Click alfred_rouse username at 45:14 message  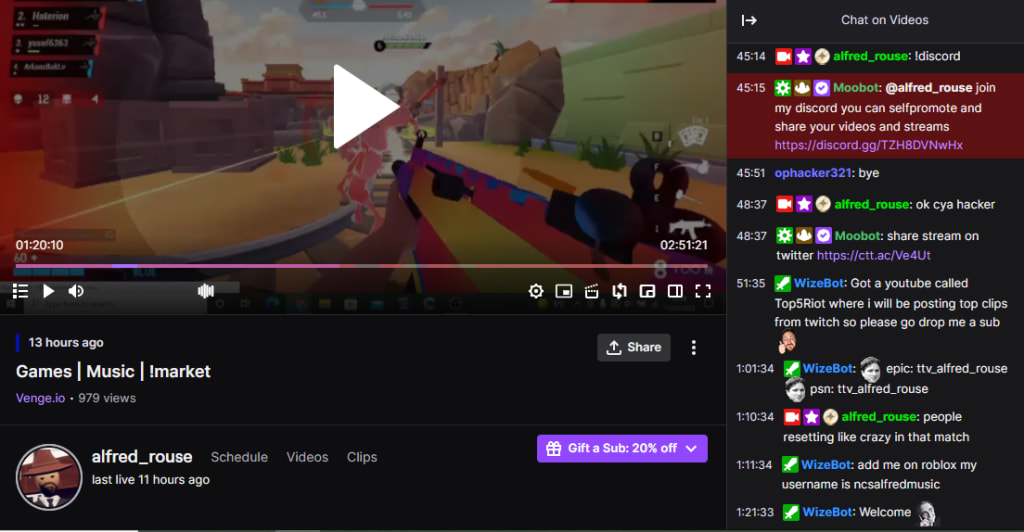pyautogui.click(x=871, y=56)
